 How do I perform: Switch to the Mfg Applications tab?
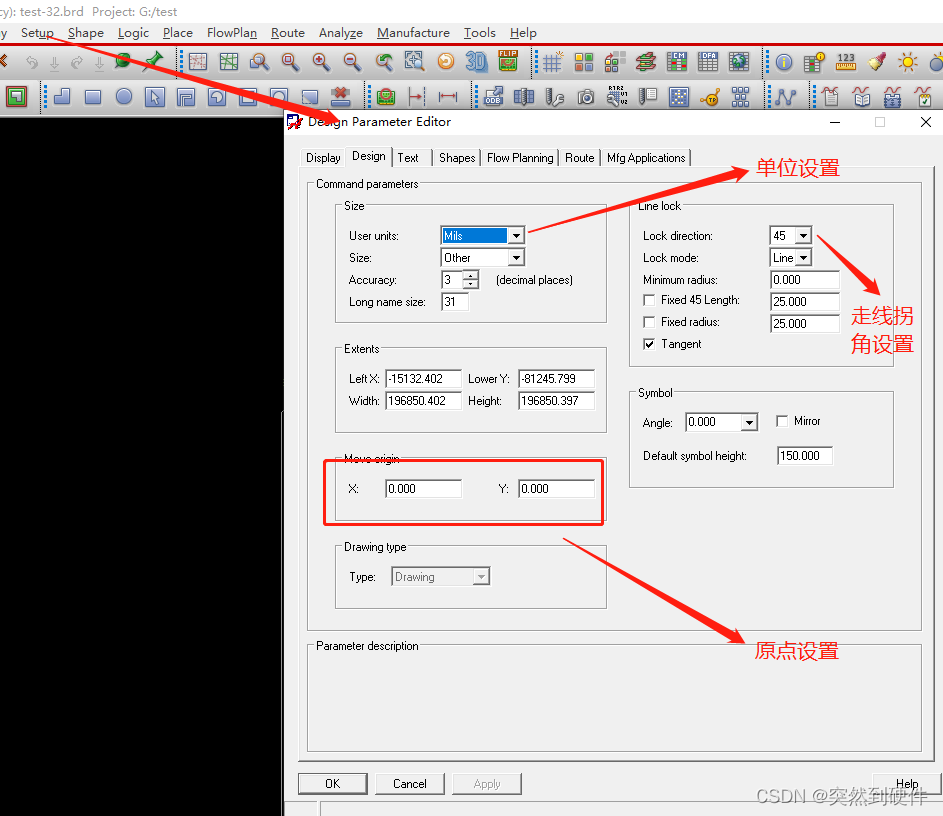click(646, 158)
